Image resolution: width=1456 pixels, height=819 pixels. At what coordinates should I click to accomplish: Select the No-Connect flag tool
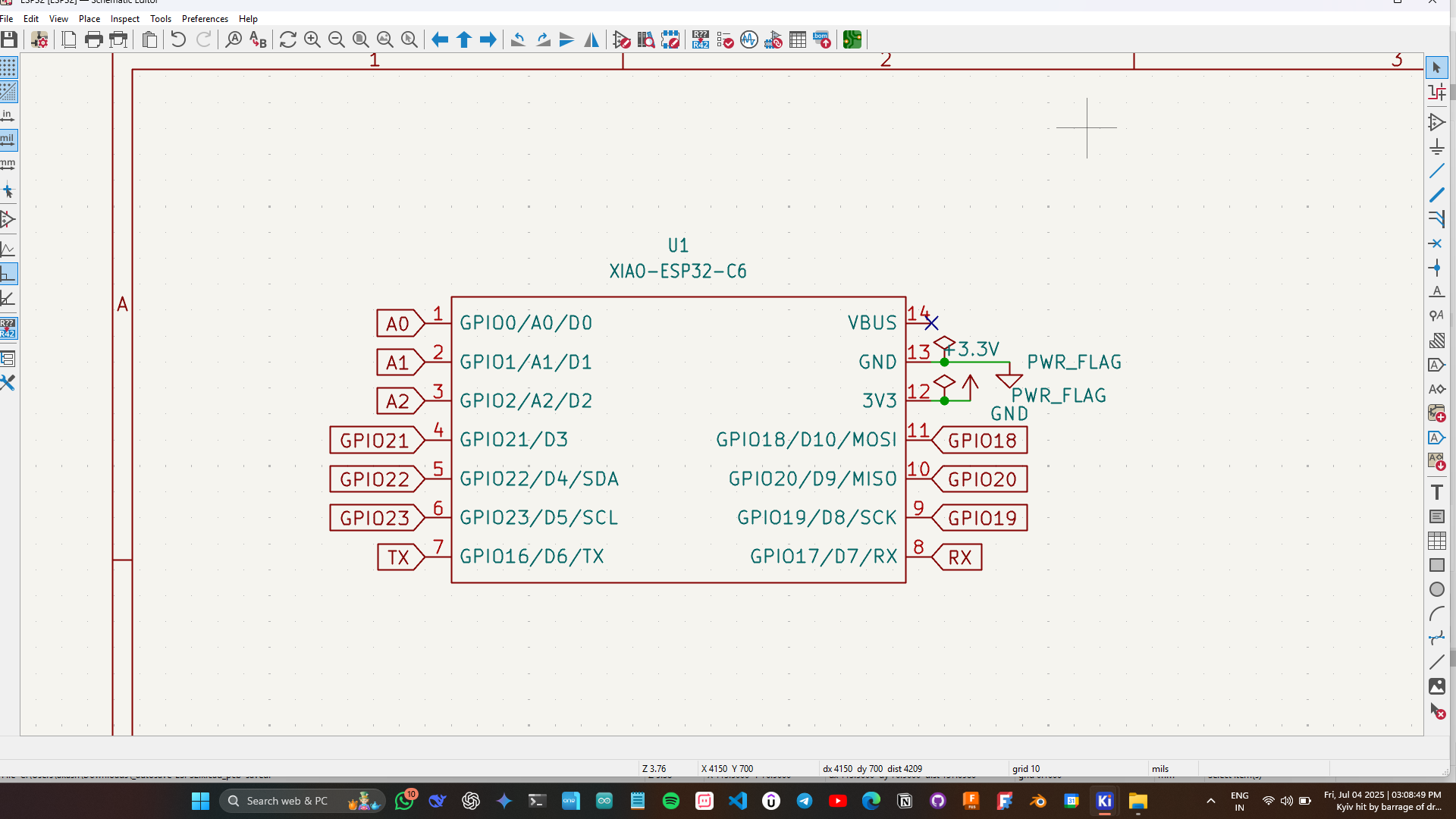tap(1436, 243)
